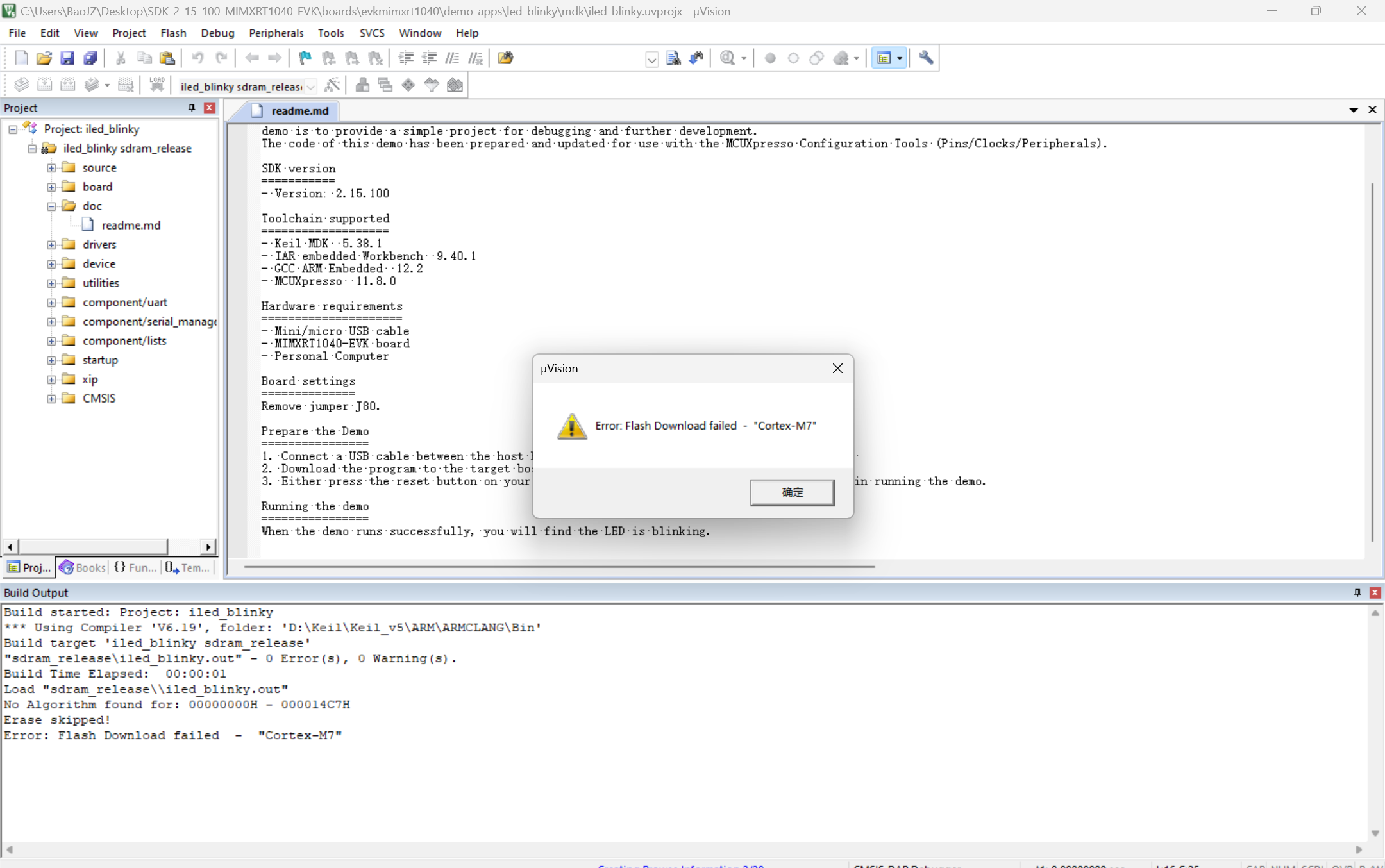
Task: Switch to the Books tab
Action: 83,567
